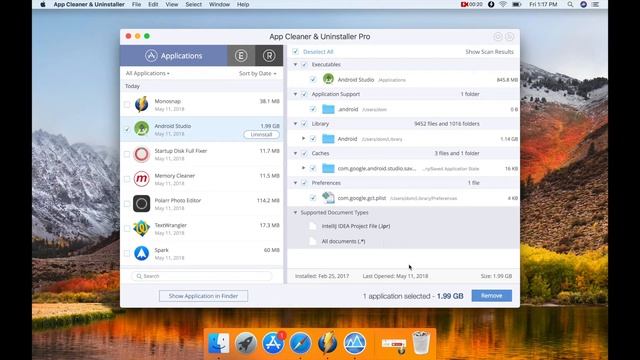The height and width of the screenshot is (360, 640).
Task: Click the Polarr Photo Editor icon
Action: tap(142, 204)
